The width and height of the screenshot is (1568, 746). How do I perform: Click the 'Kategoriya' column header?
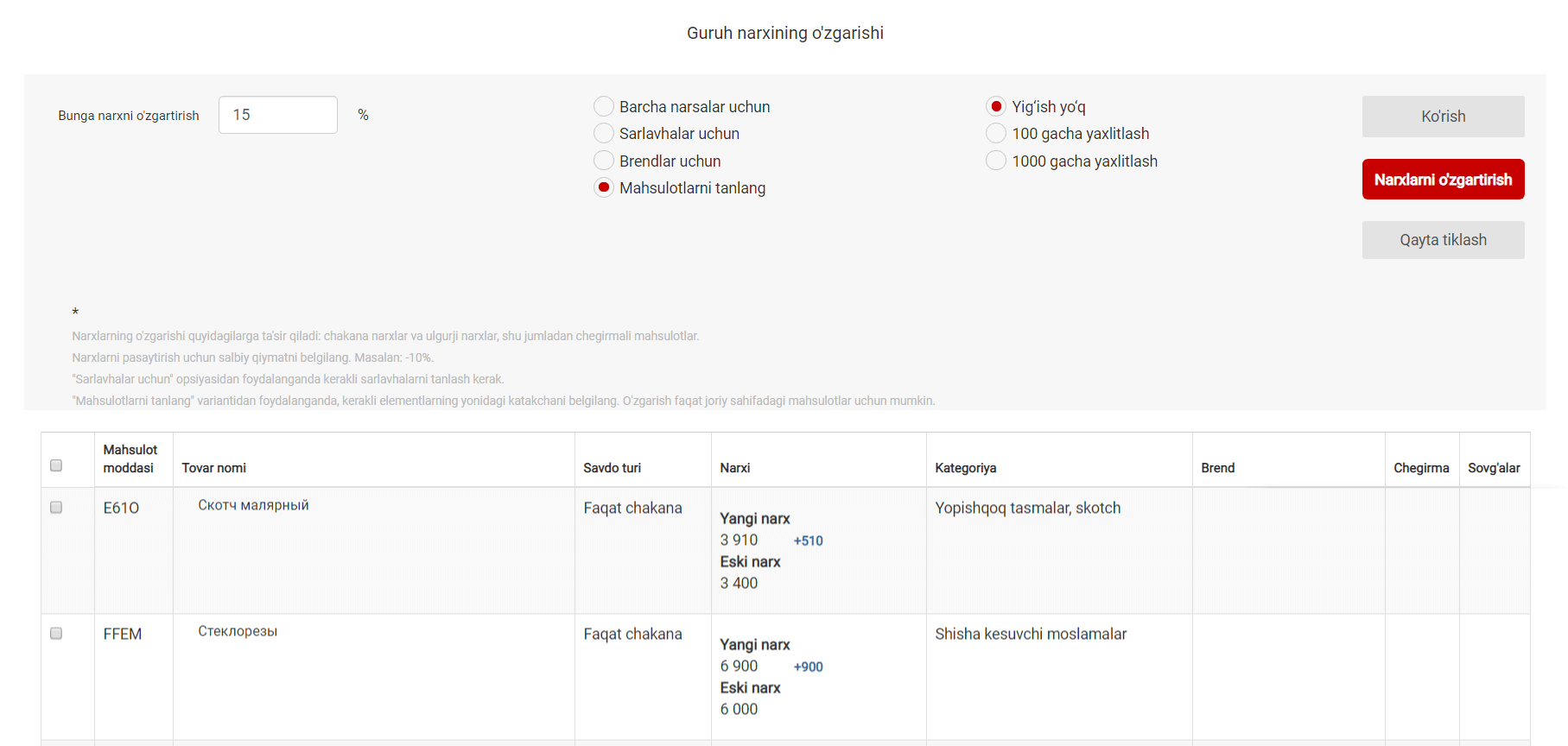965,468
